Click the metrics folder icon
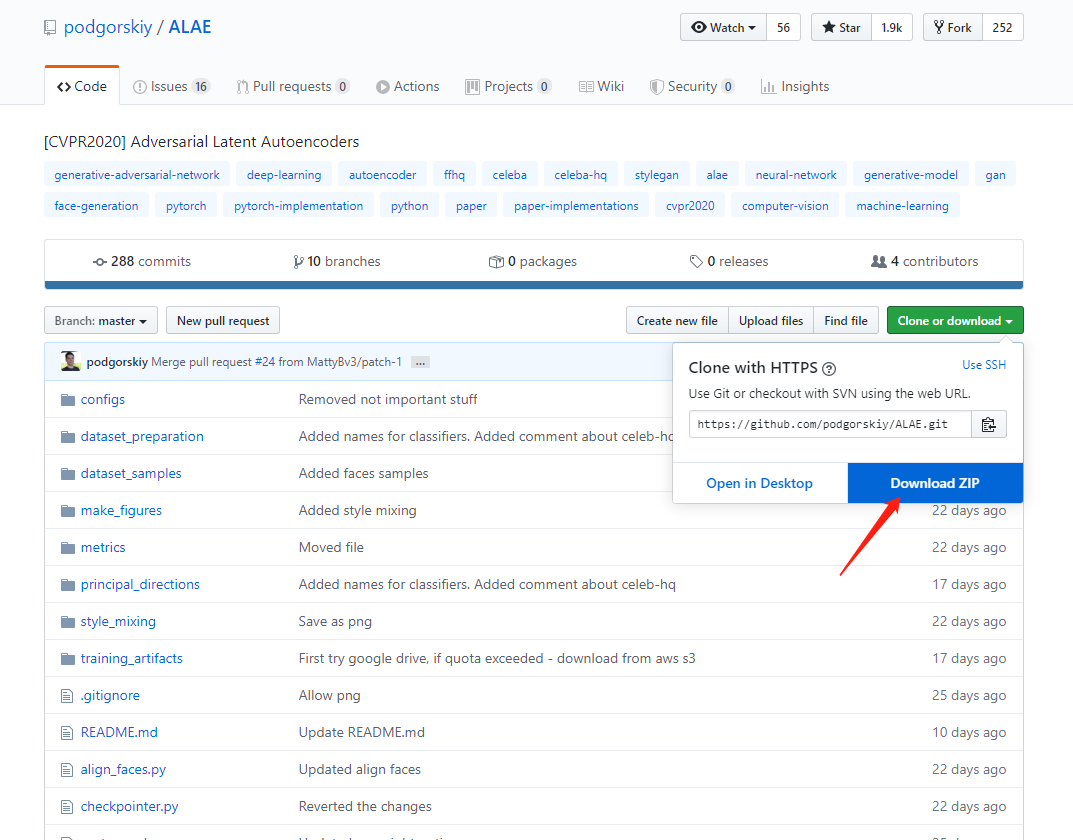The width and height of the screenshot is (1073, 840). coord(68,547)
